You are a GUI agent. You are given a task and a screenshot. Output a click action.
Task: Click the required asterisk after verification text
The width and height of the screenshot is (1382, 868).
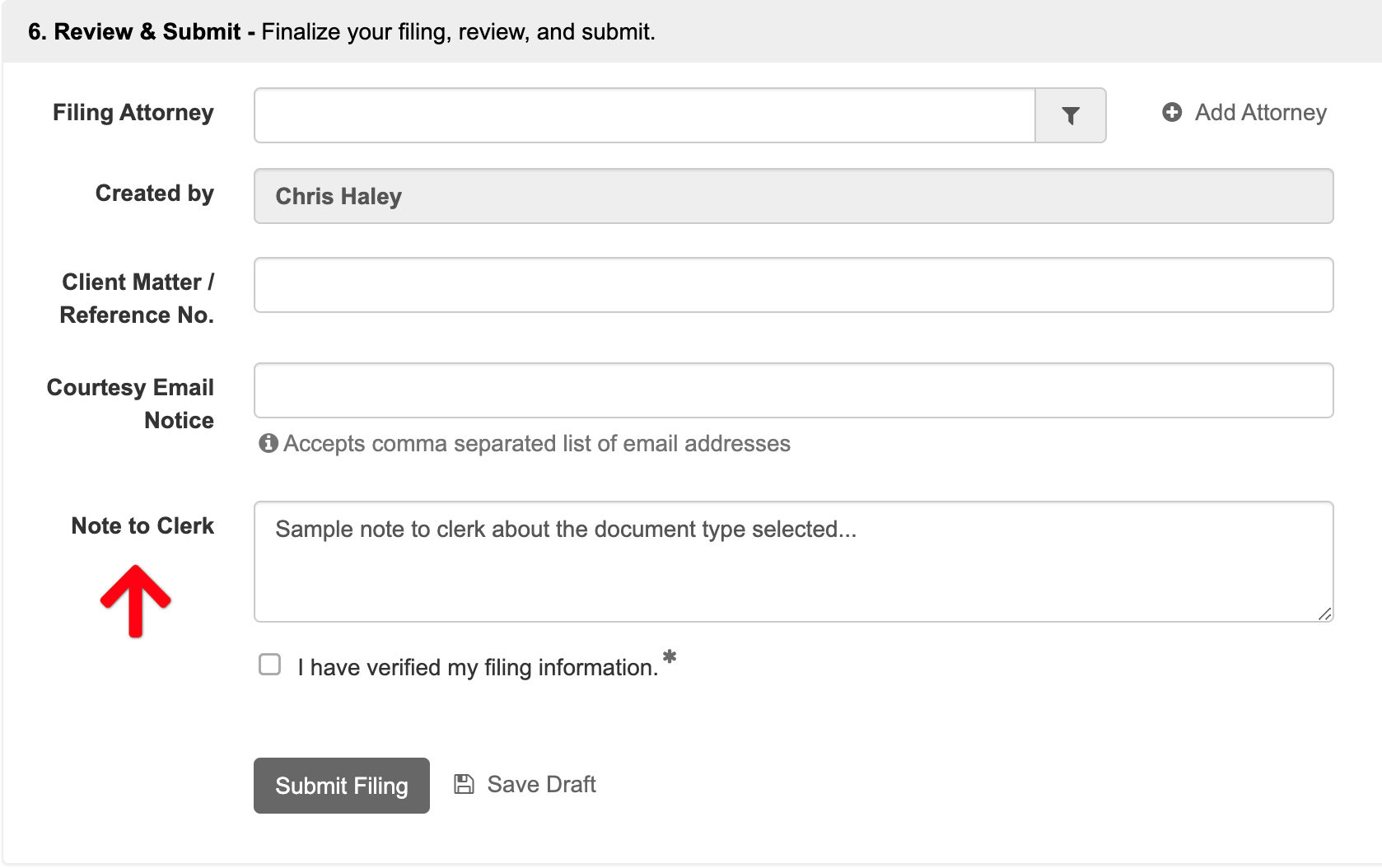[670, 656]
